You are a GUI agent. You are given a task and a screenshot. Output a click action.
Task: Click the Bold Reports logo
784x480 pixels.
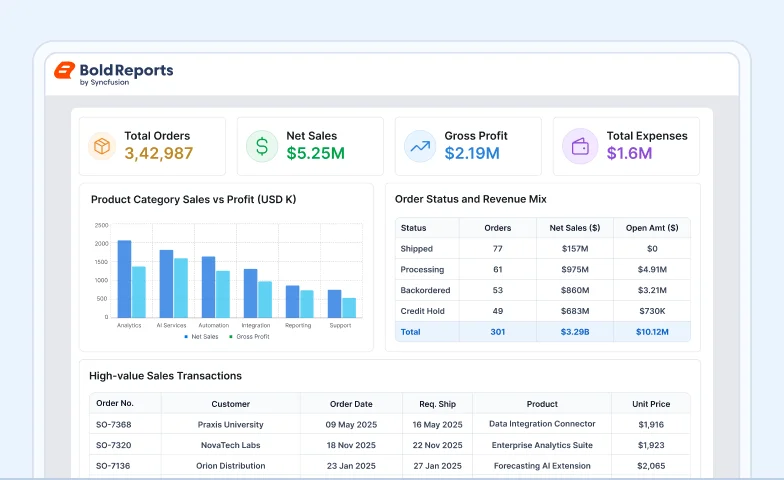[114, 74]
